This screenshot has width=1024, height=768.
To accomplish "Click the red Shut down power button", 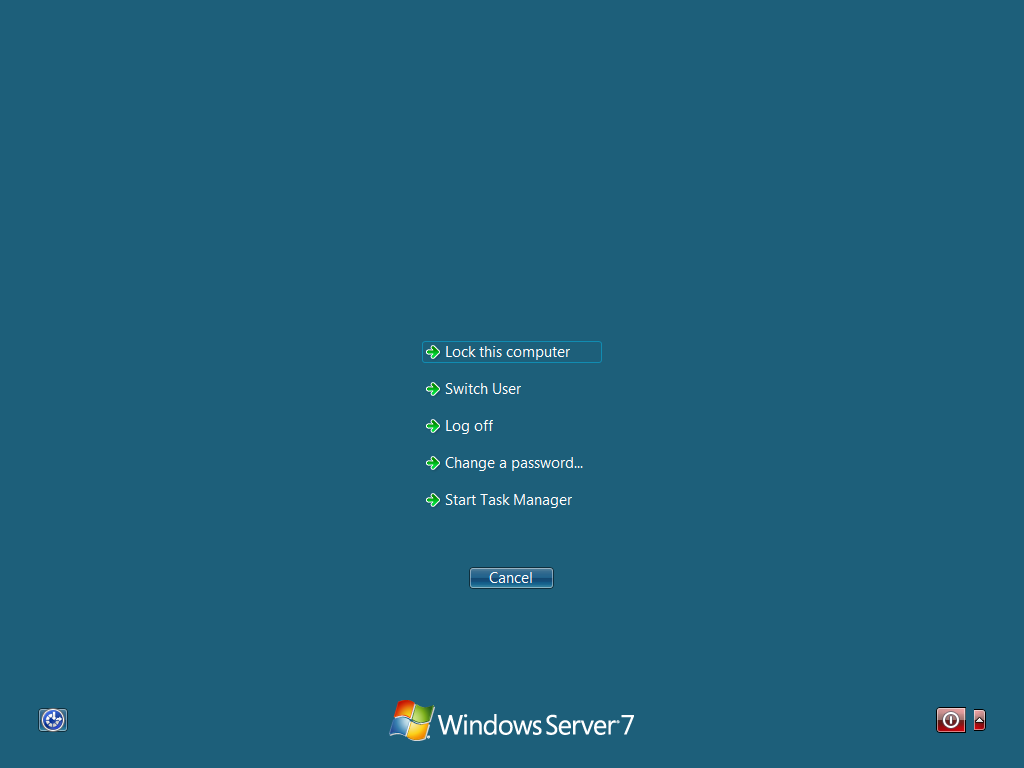I will tap(951, 720).
